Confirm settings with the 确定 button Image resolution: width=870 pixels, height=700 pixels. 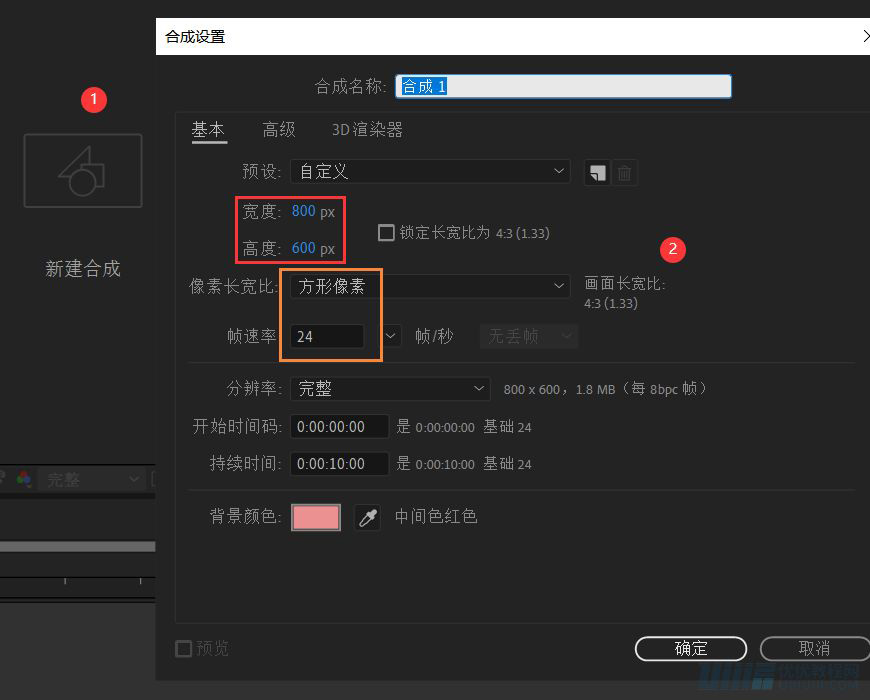click(x=690, y=648)
